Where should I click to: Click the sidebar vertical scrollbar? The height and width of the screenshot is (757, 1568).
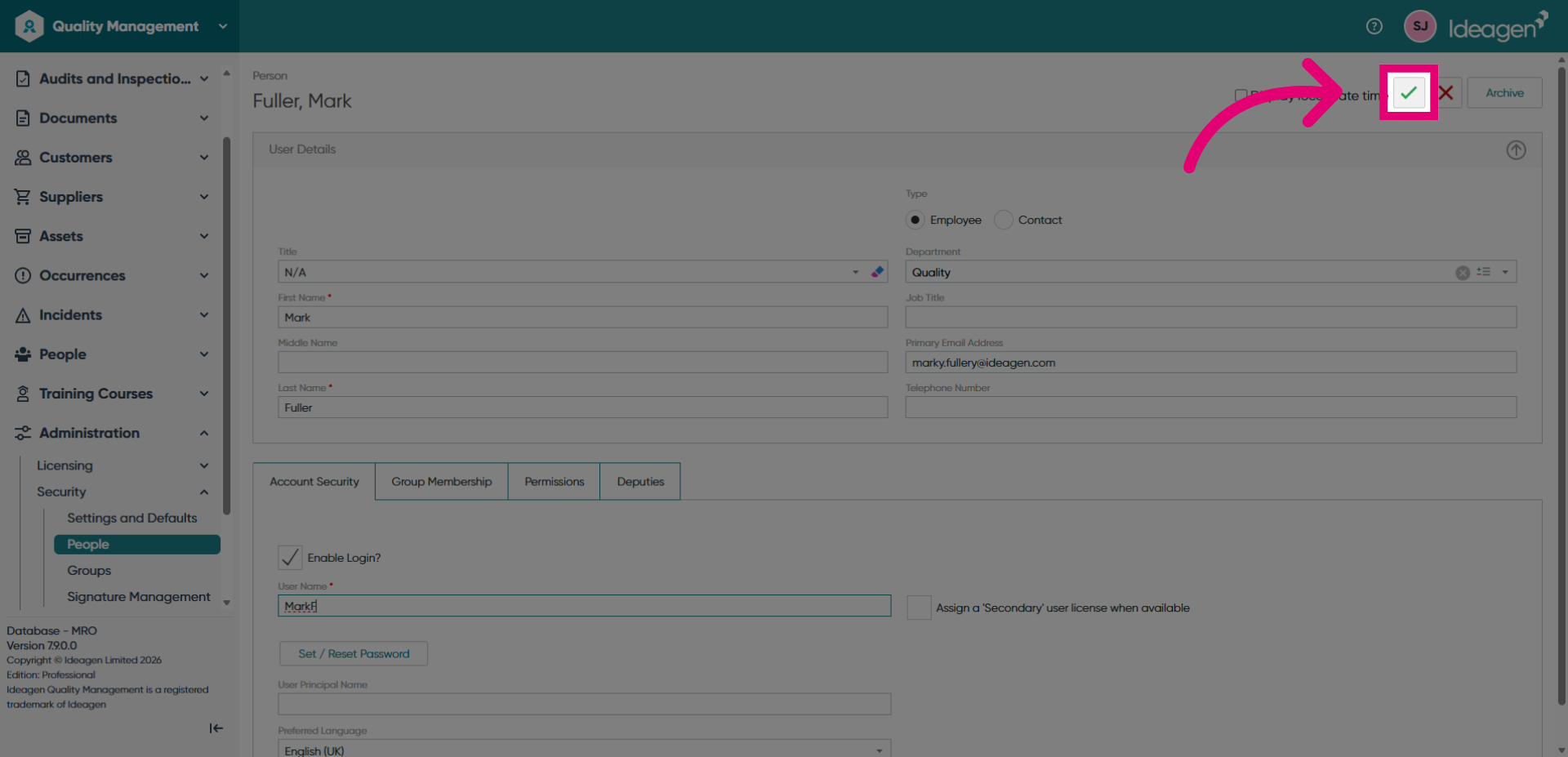point(226,327)
